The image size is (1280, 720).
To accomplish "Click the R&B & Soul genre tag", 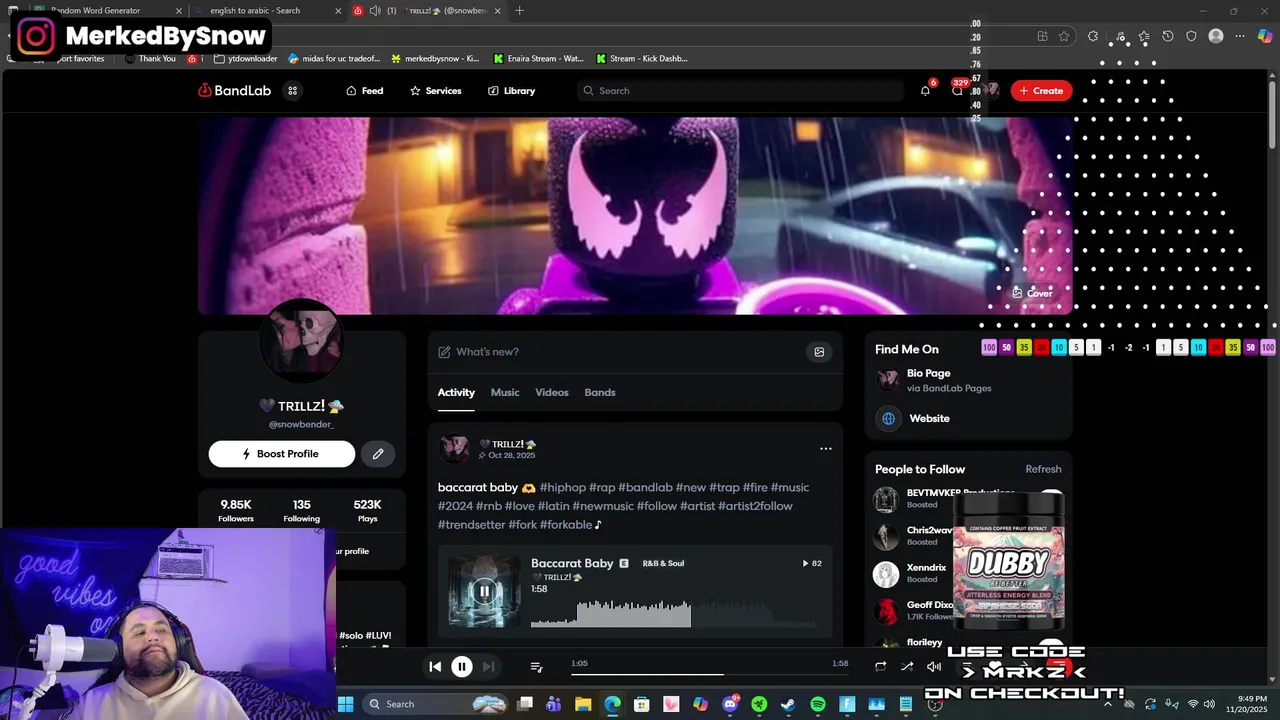I will 663,564.
